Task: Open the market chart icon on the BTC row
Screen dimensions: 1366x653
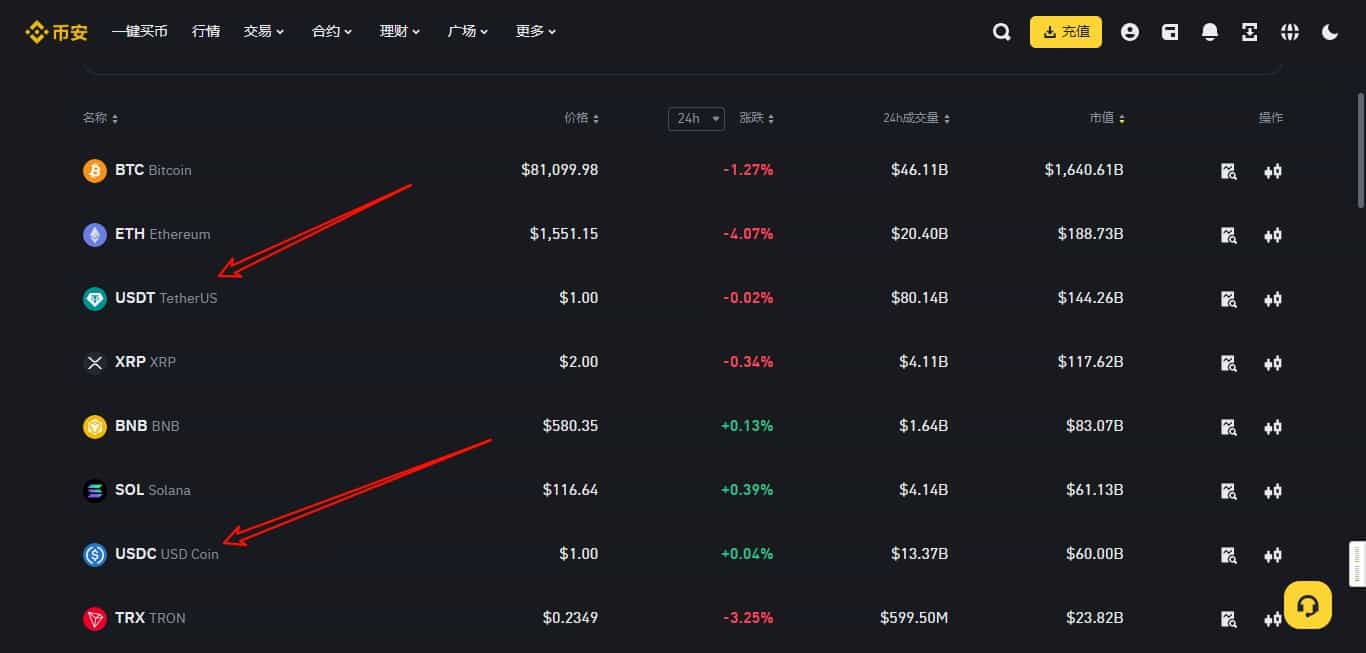Action: point(1228,170)
